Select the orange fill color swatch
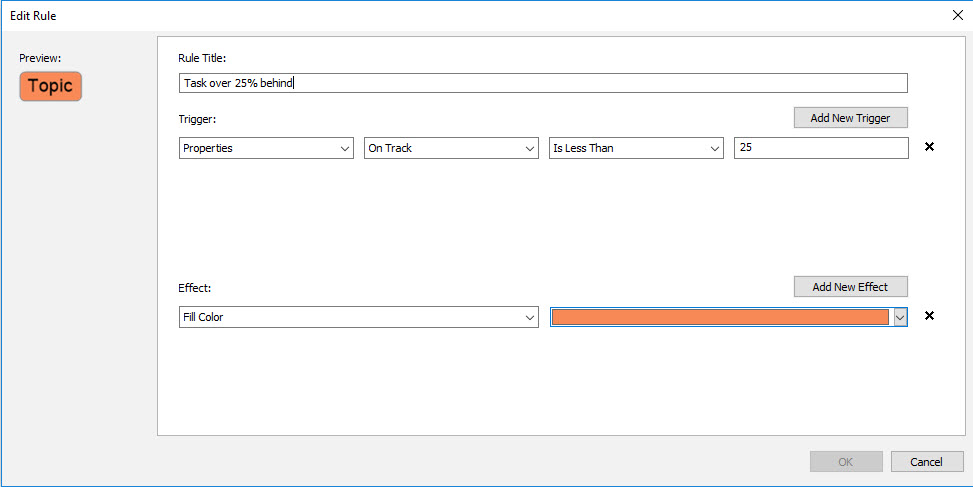This screenshot has width=973, height=487. [x=720, y=317]
